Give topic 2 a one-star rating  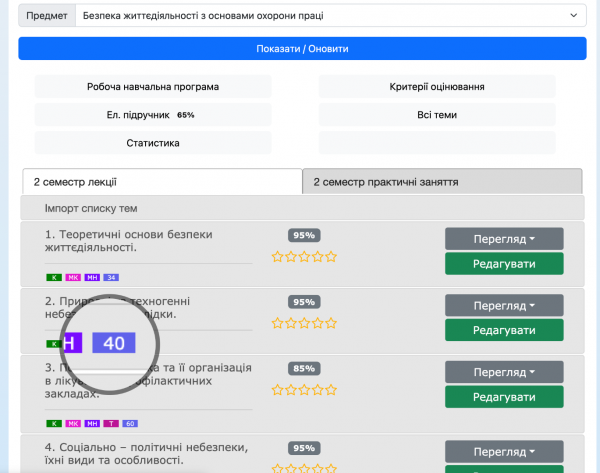277,323
